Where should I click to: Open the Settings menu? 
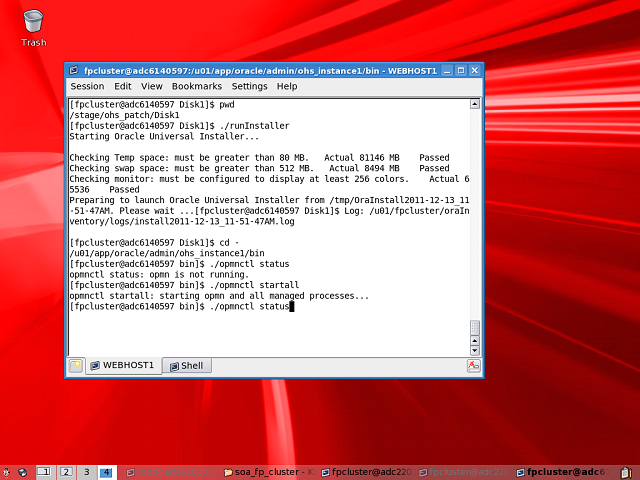tap(249, 86)
